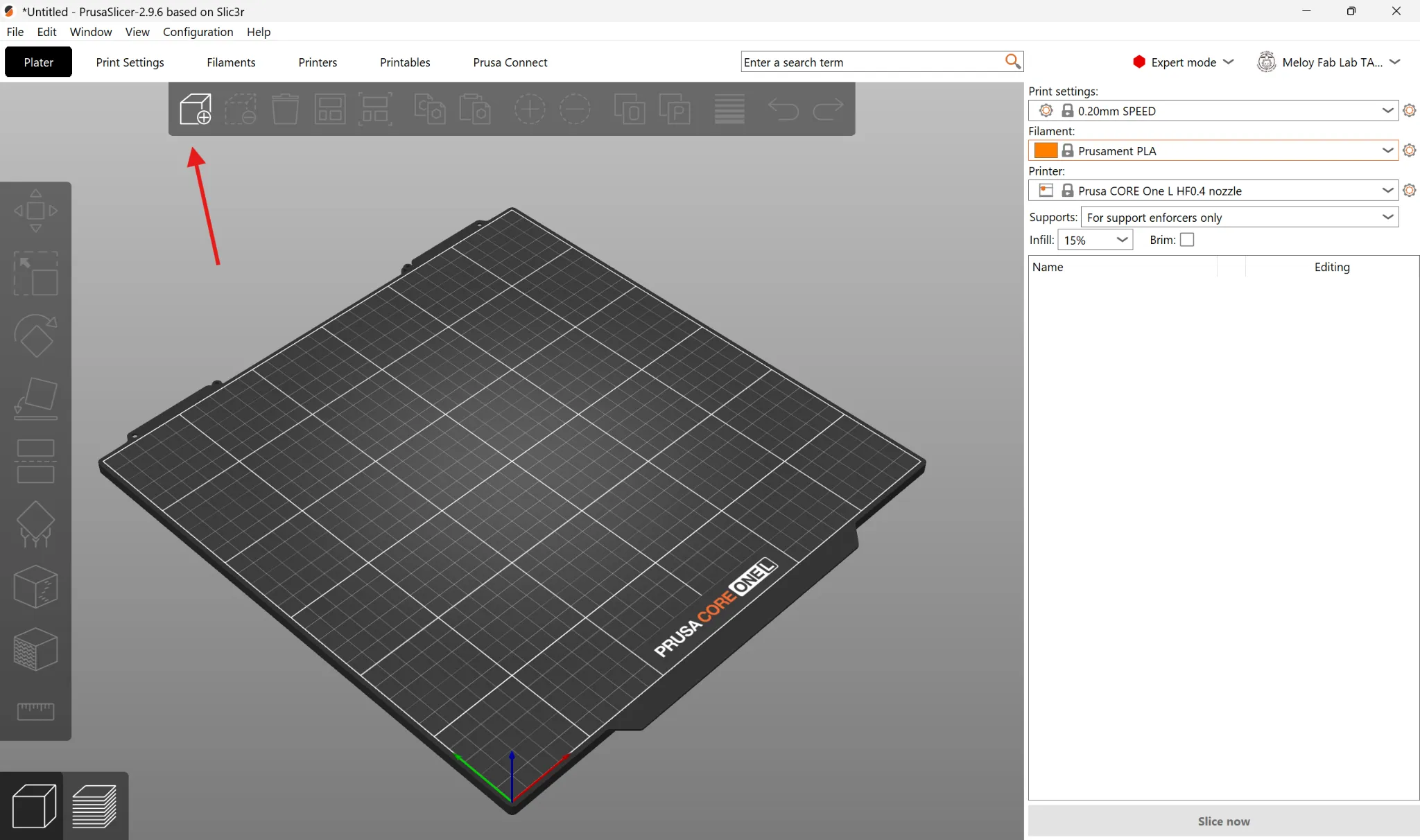Click the Split to parts icon

tap(675, 110)
